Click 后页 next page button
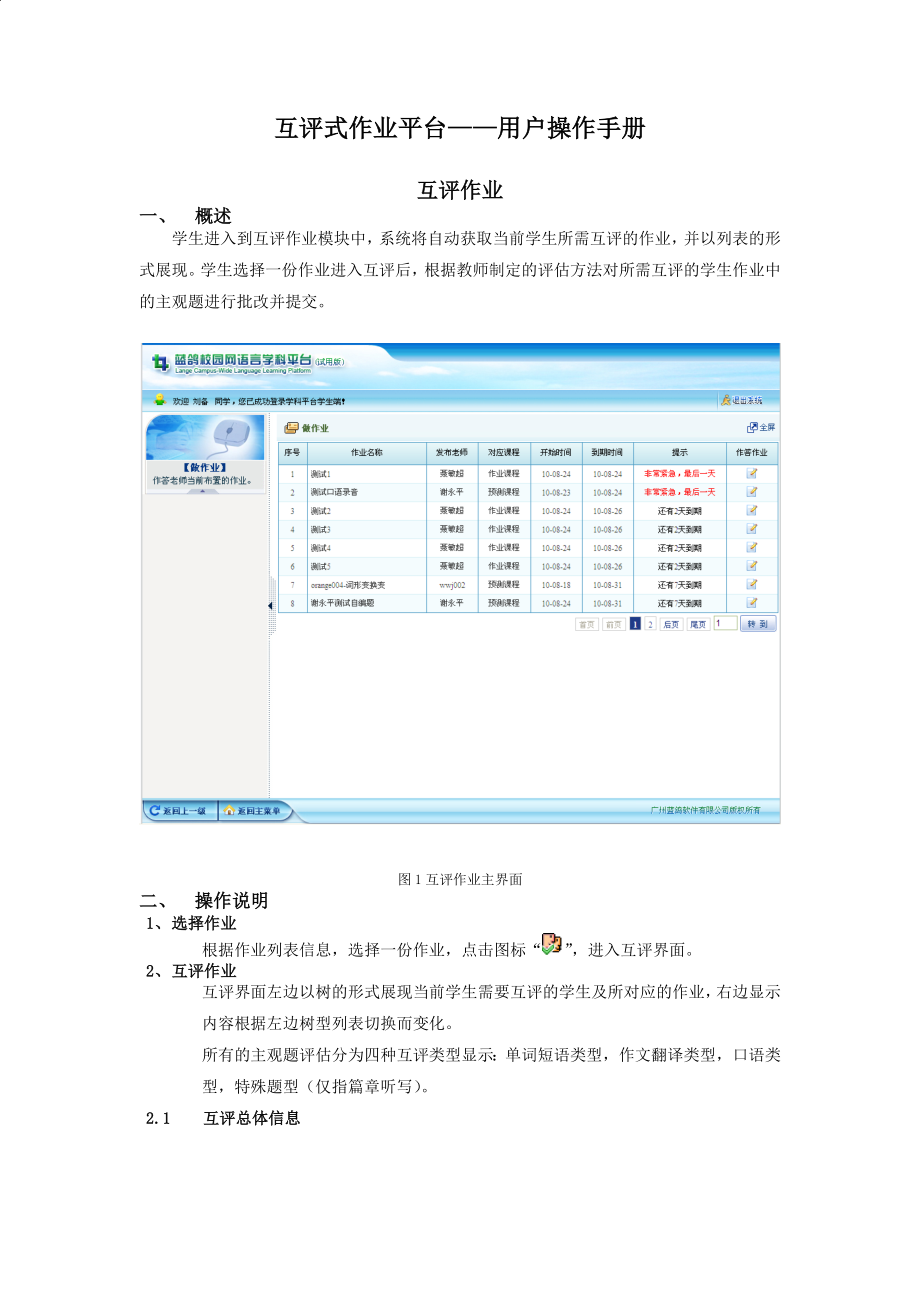 [671, 624]
